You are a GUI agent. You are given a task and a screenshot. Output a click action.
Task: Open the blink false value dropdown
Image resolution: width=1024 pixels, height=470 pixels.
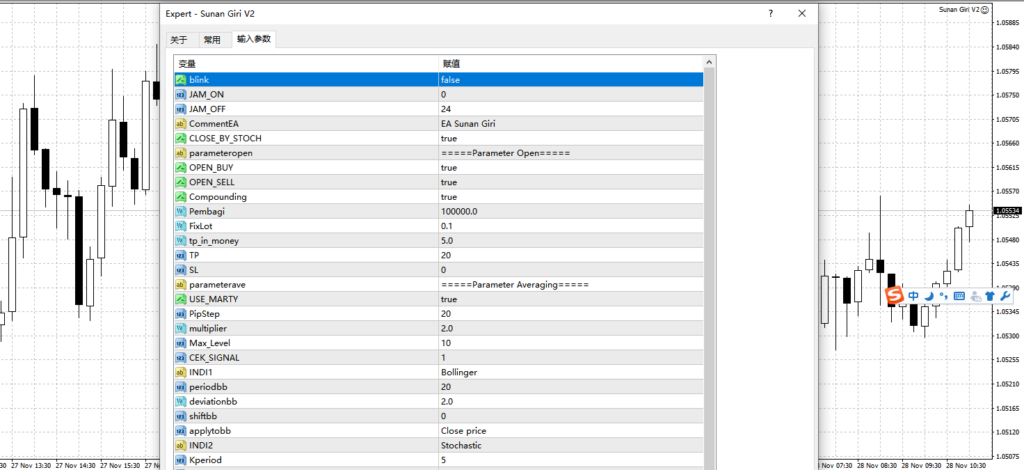570,79
